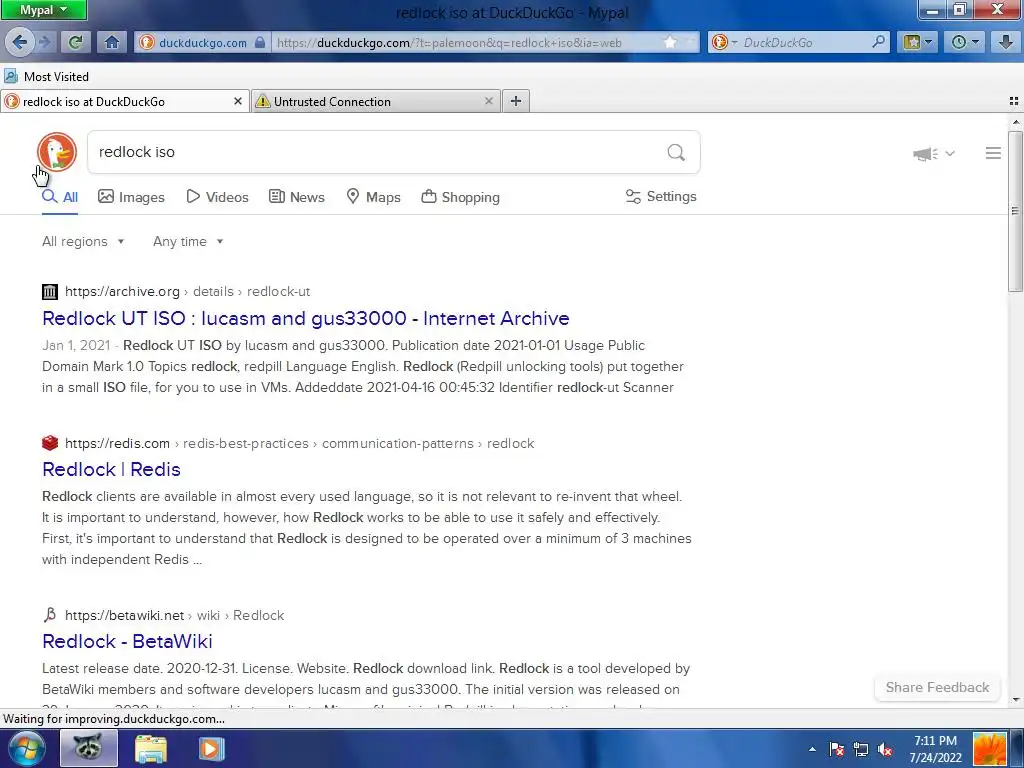Screen dimensions: 1024x768
Task: Open the Mypal application menu
Action: (x=44, y=10)
